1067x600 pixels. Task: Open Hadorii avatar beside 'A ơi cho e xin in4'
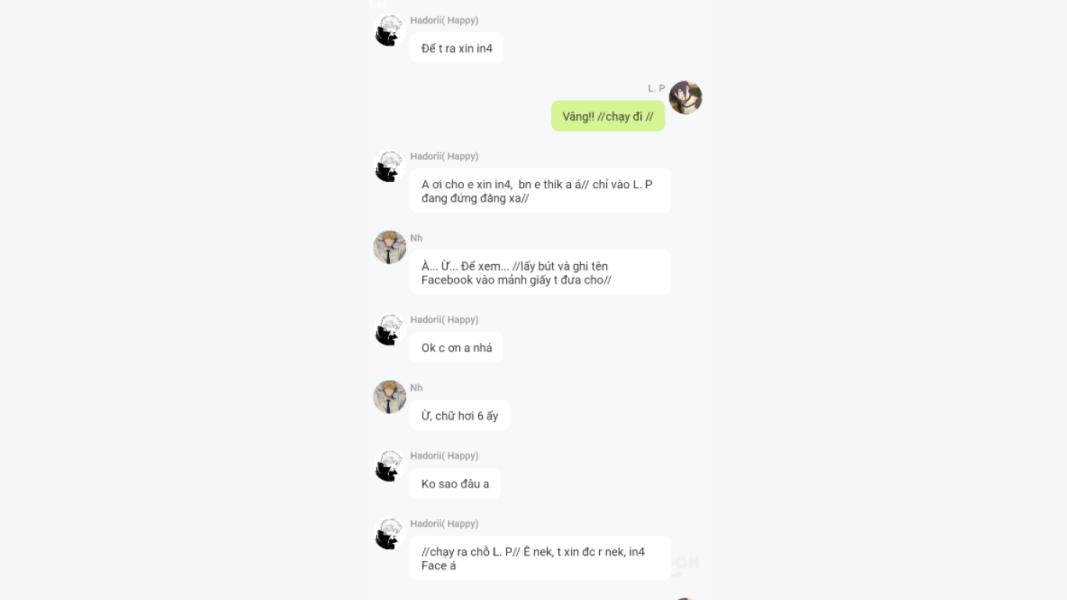point(389,166)
